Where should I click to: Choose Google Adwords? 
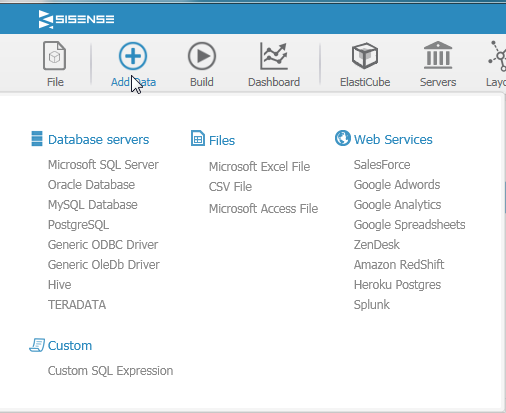coord(397,185)
